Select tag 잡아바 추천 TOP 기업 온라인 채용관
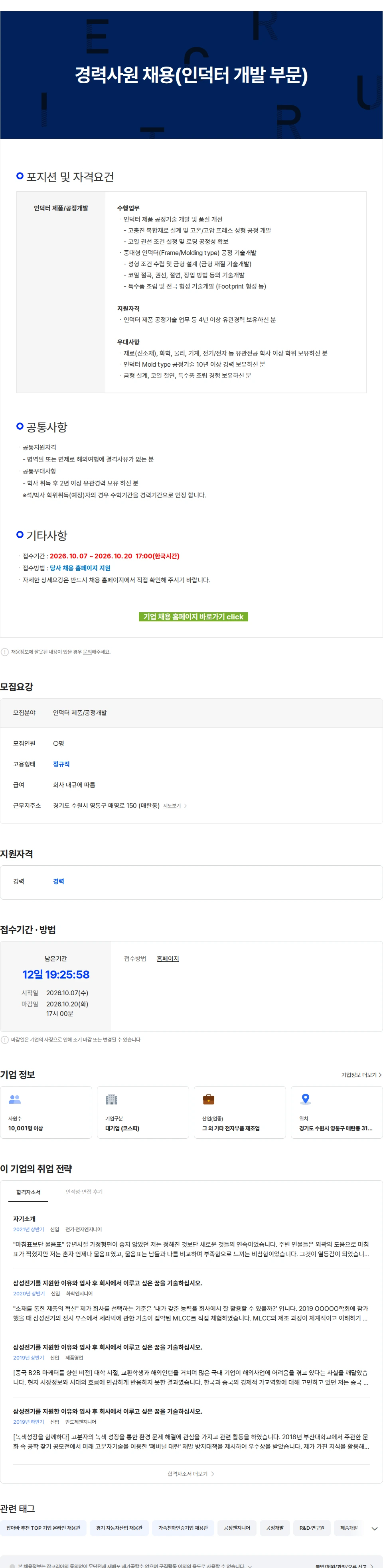The width and height of the screenshot is (383, 1568). (x=43, y=1529)
